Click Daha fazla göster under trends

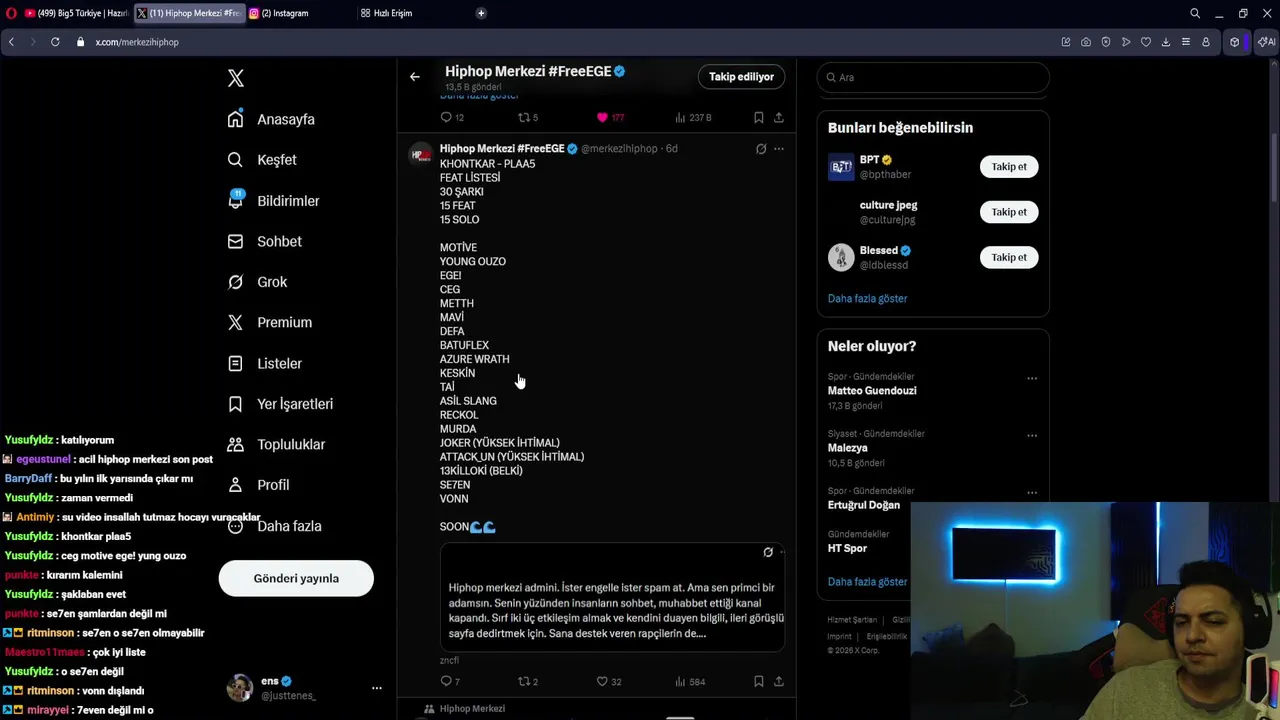[x=867, y=581]
